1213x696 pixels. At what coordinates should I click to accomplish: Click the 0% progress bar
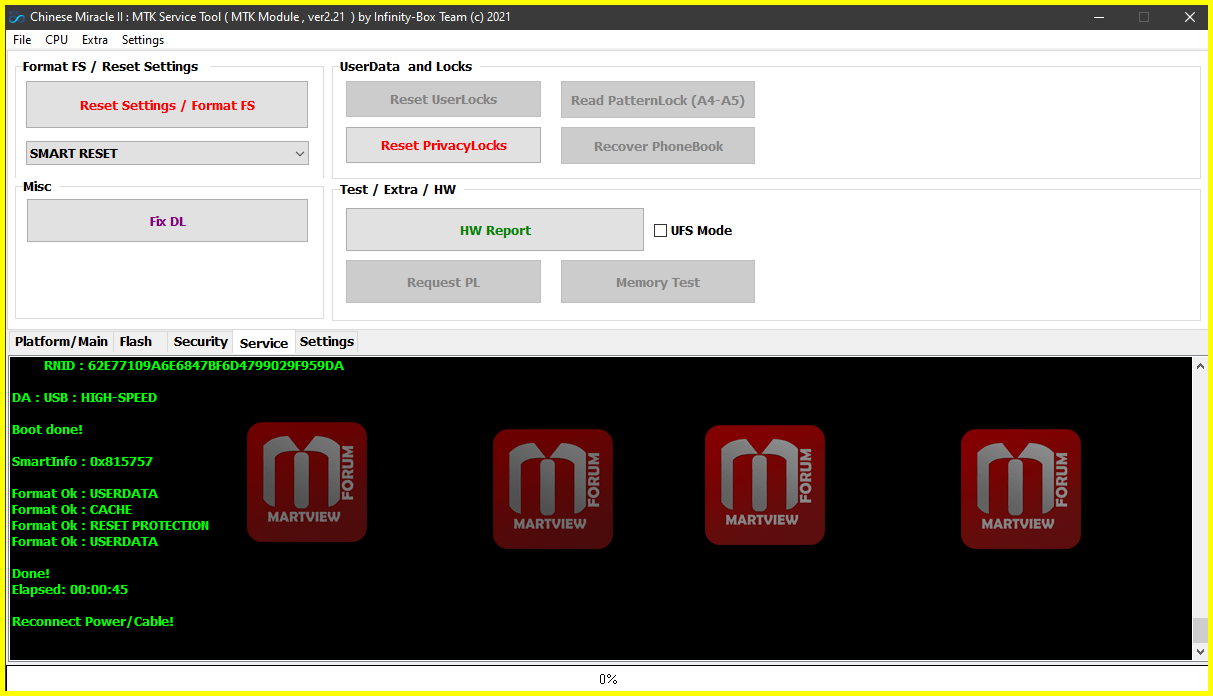coord(607,679)
